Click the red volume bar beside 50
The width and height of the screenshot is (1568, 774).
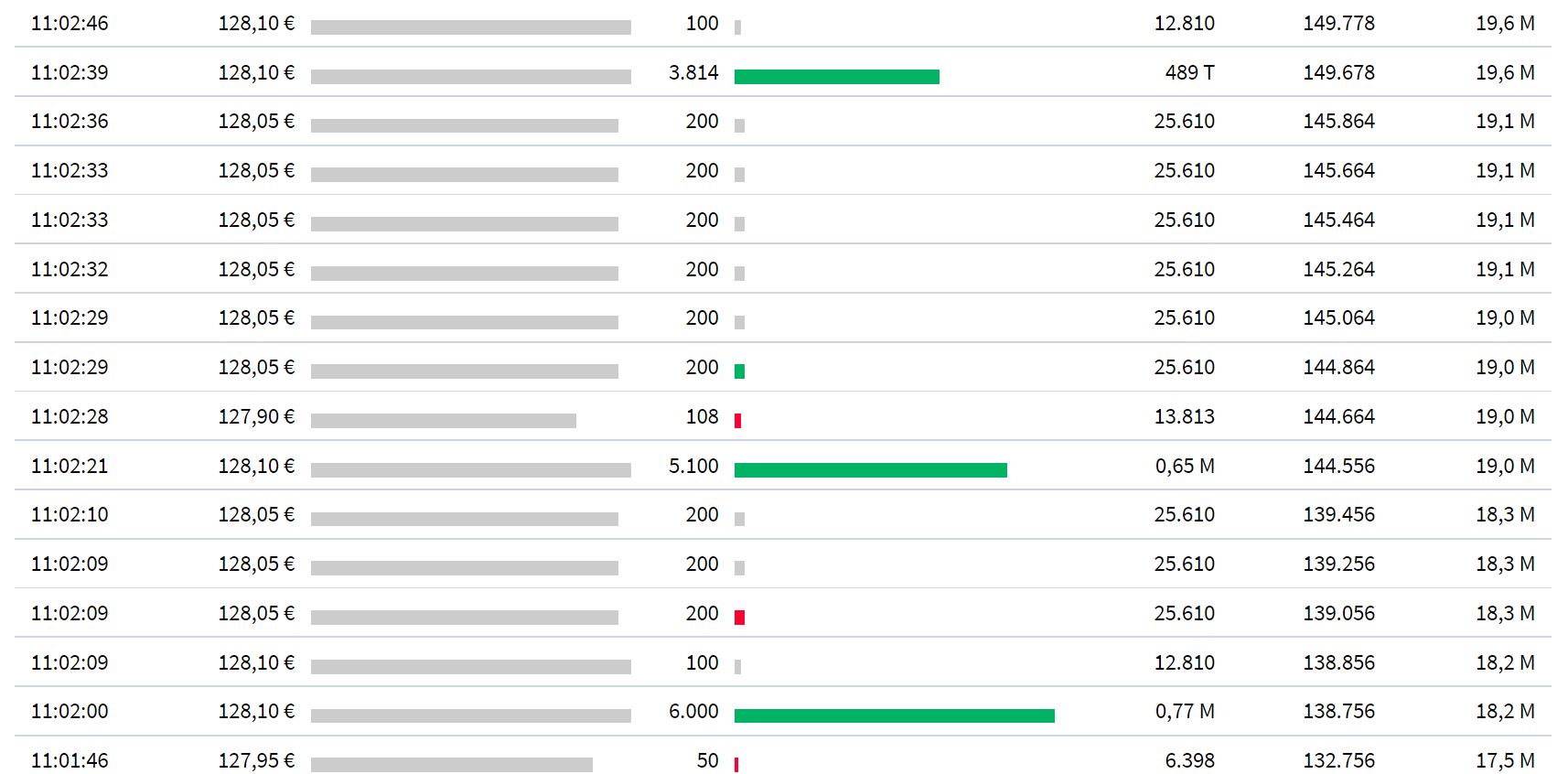736,764
